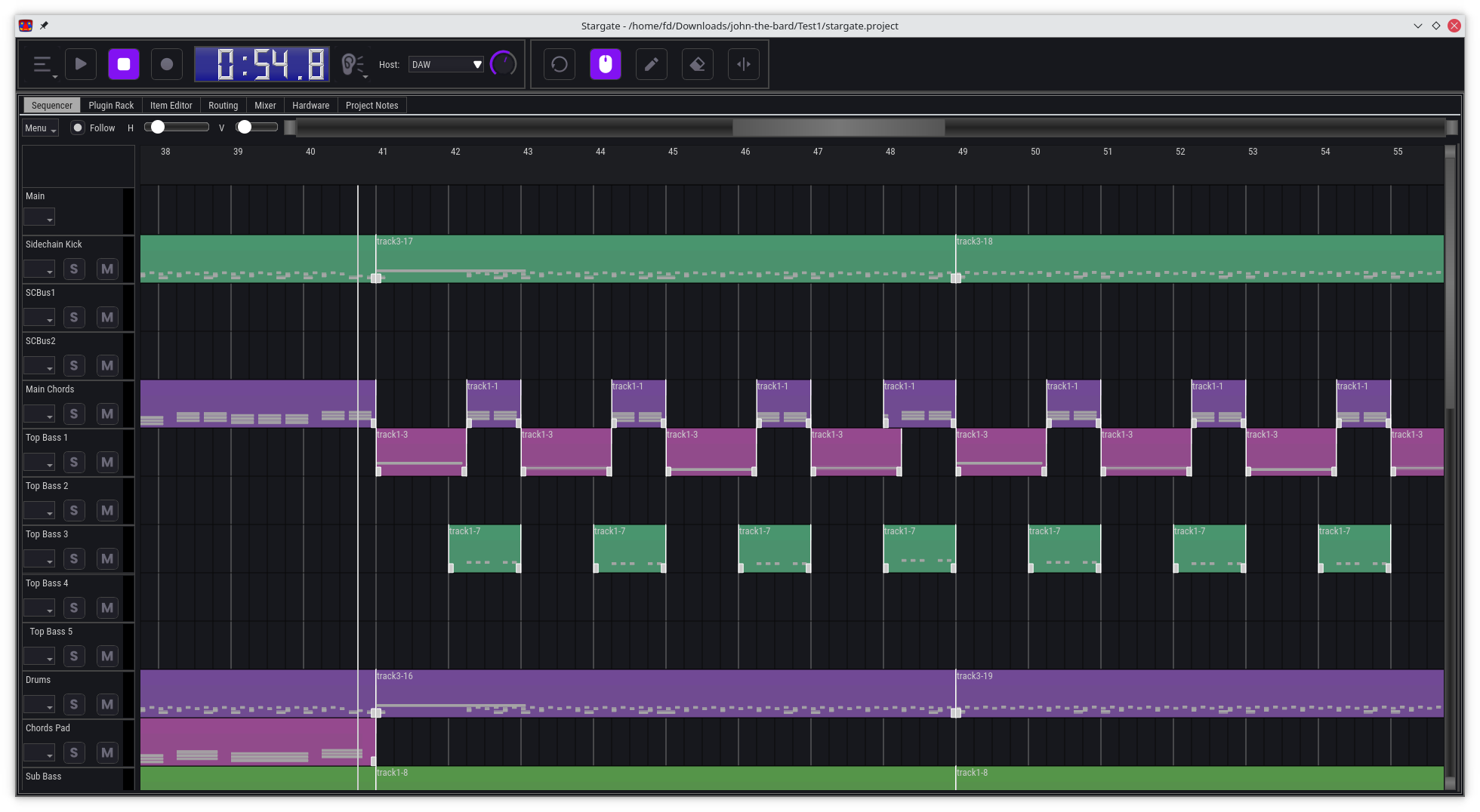Mute the Drums track

[107, 704]
